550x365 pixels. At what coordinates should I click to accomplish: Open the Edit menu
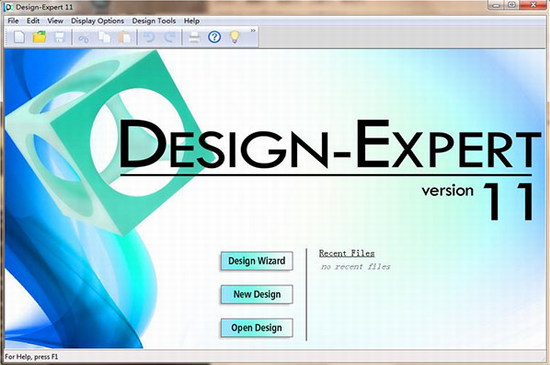click(x=33, y=21)
